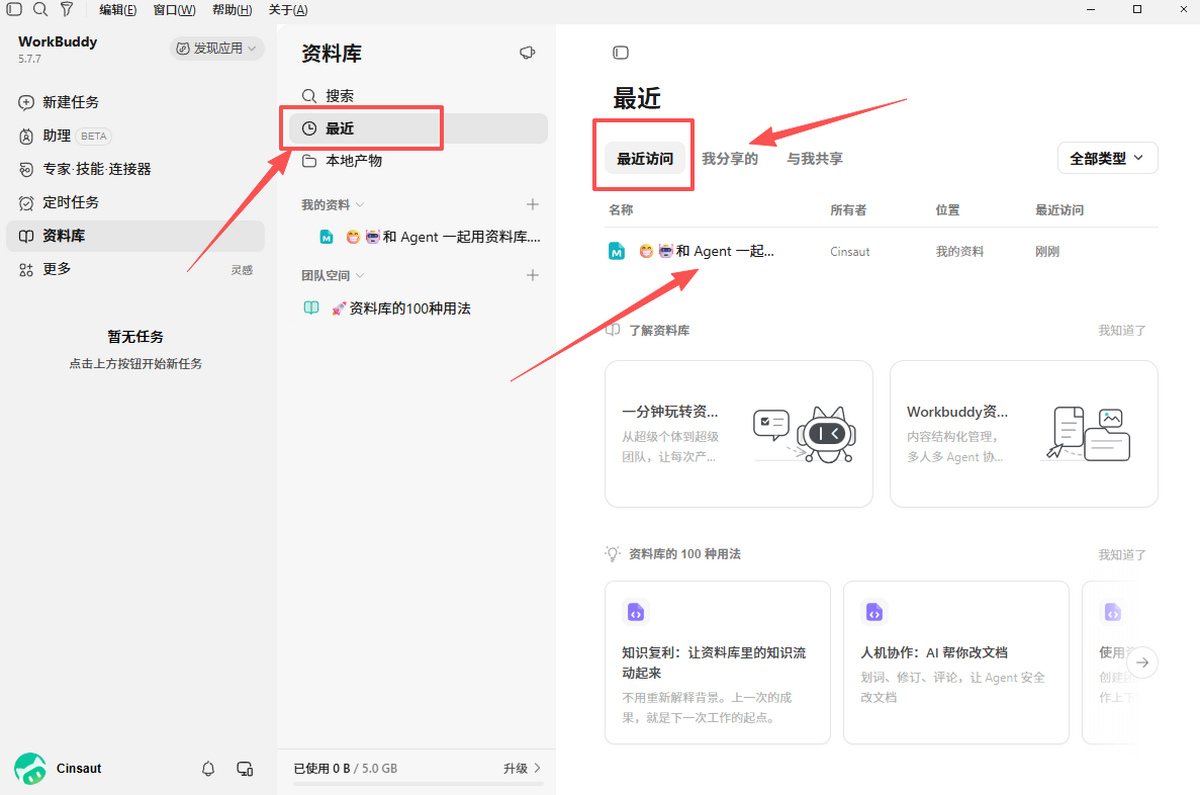Dismiss 了解资料库 with 我知道了
Image resolution: width=1200 pixels, height=795 pixels.
click(x=1122, y=330)
